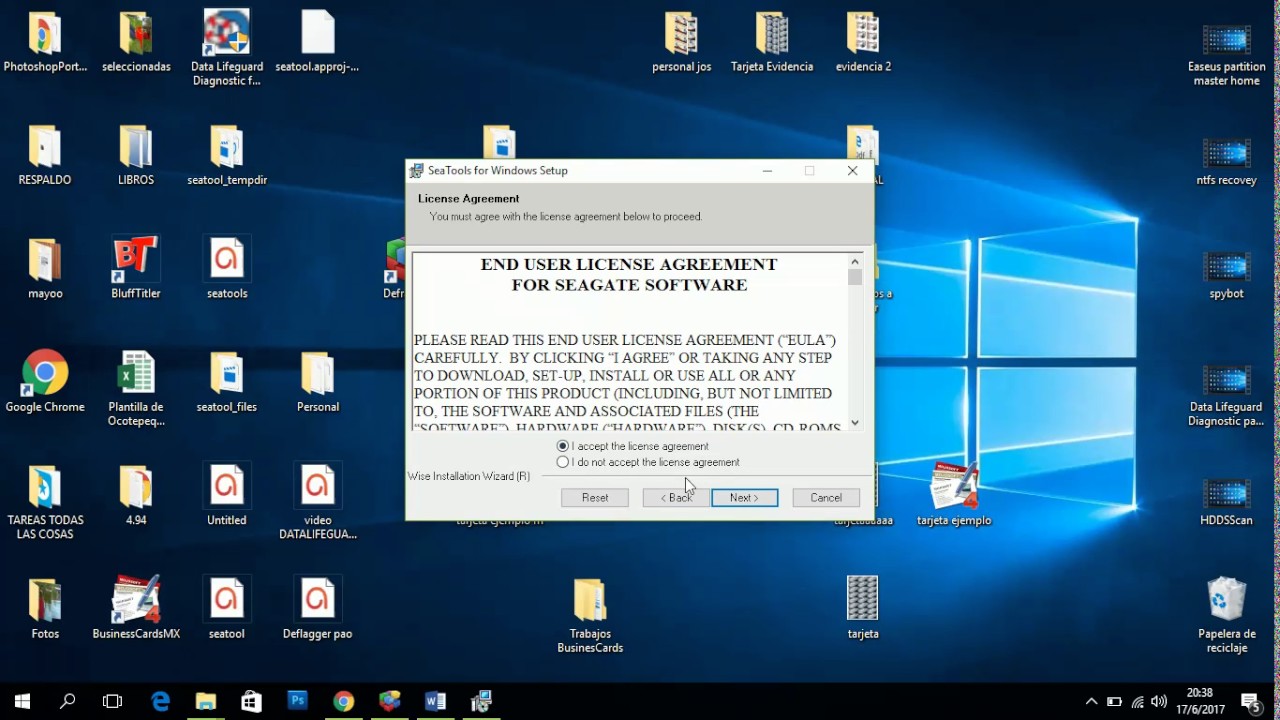This screenshot has width=1280, height=720.
Task: Open the Action Center notifications icon
Action: click(x=1250, y=701)
